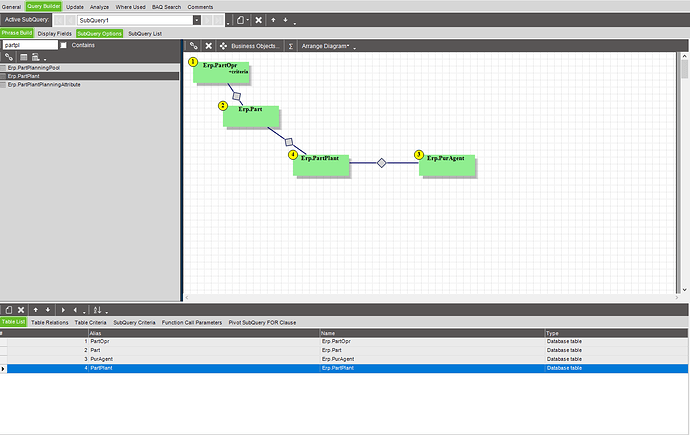Check the box next to Erp.PartPlantPlanningAttribute

[x=4, y=84]
